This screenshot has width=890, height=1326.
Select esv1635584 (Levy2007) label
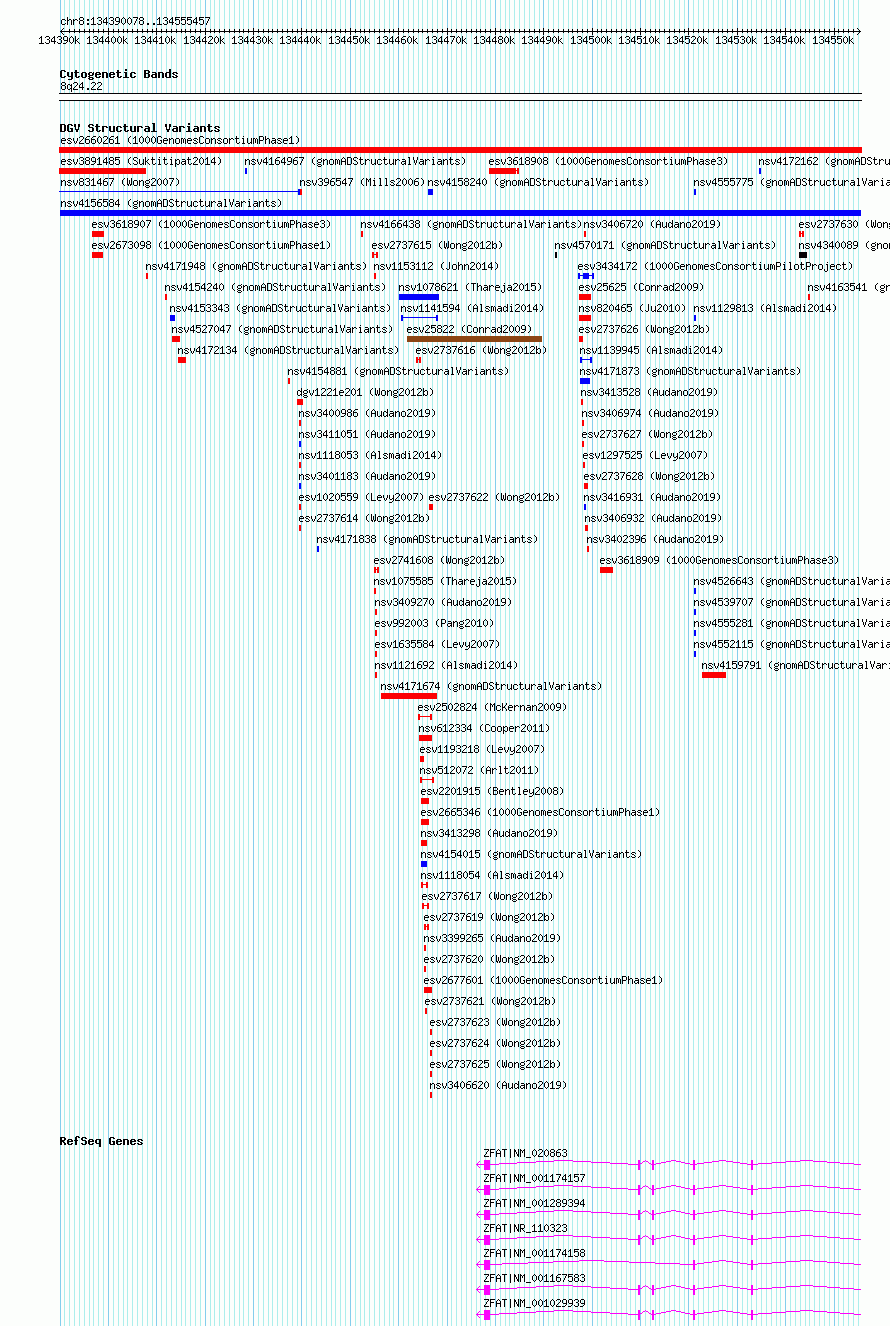pyautogui.click(x=437, y=644)
